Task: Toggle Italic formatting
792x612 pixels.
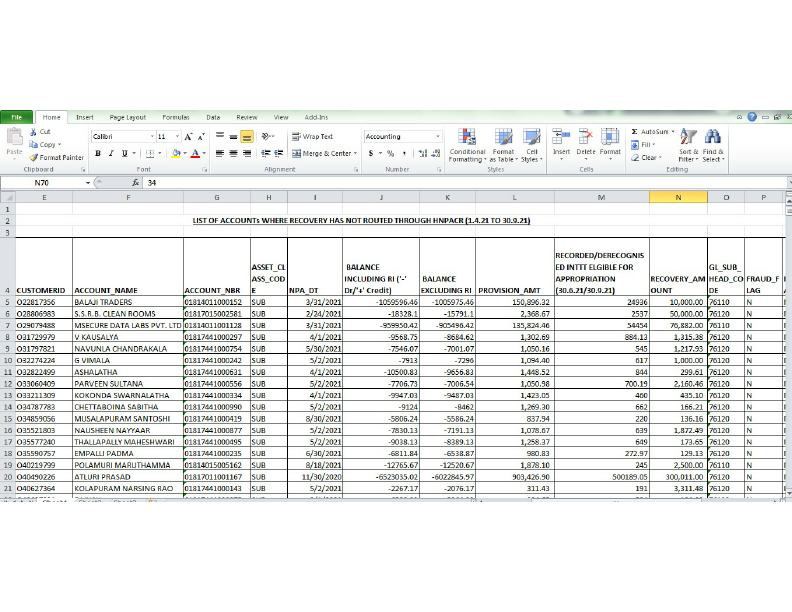Action: click(111, 154)
